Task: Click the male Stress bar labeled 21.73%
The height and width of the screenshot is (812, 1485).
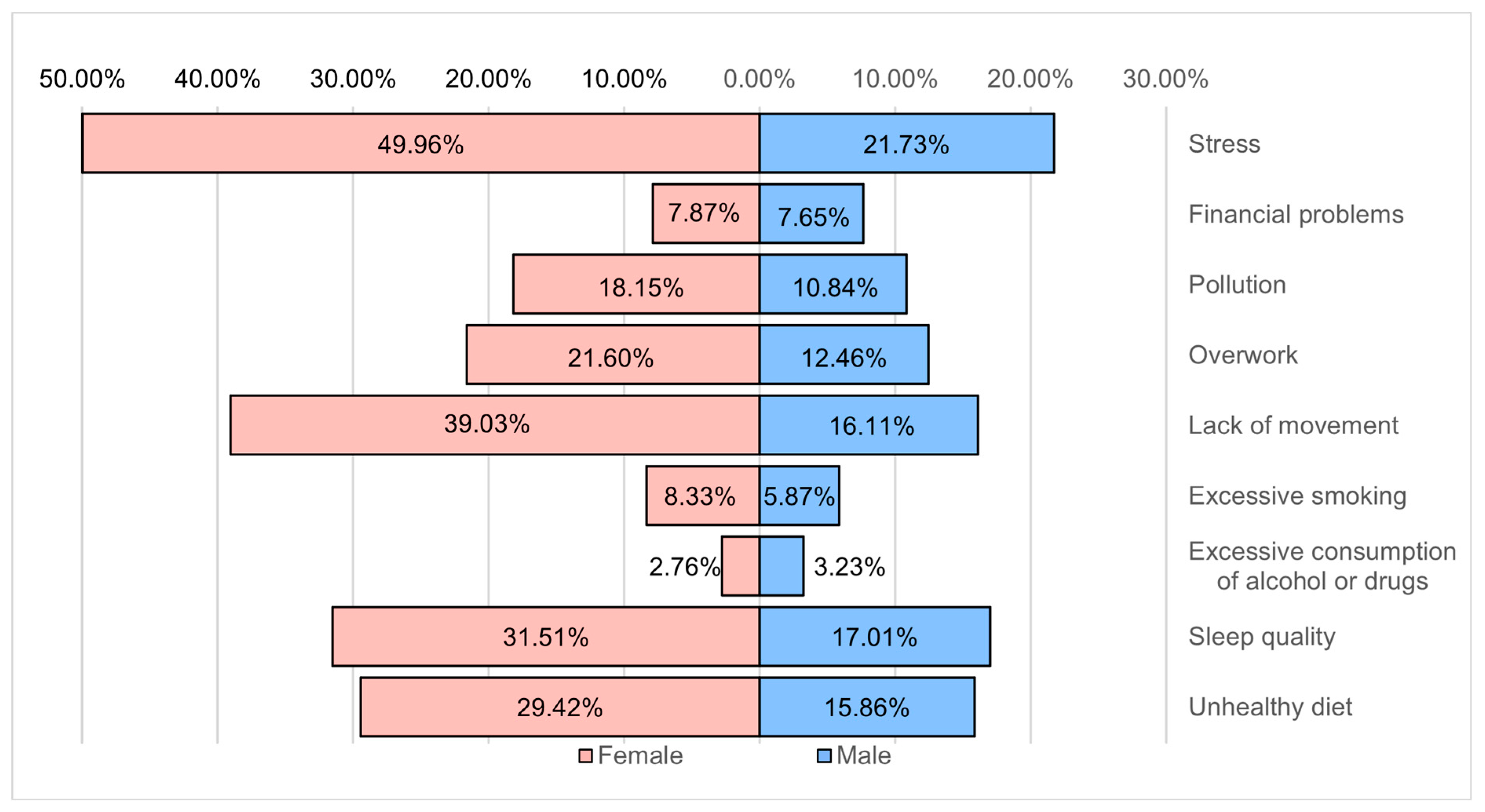Action: pyautogui.click(x=906, y=144)
